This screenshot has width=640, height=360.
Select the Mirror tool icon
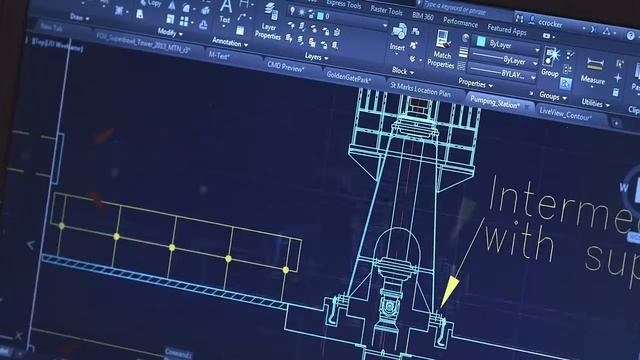[x=172, y=5]
